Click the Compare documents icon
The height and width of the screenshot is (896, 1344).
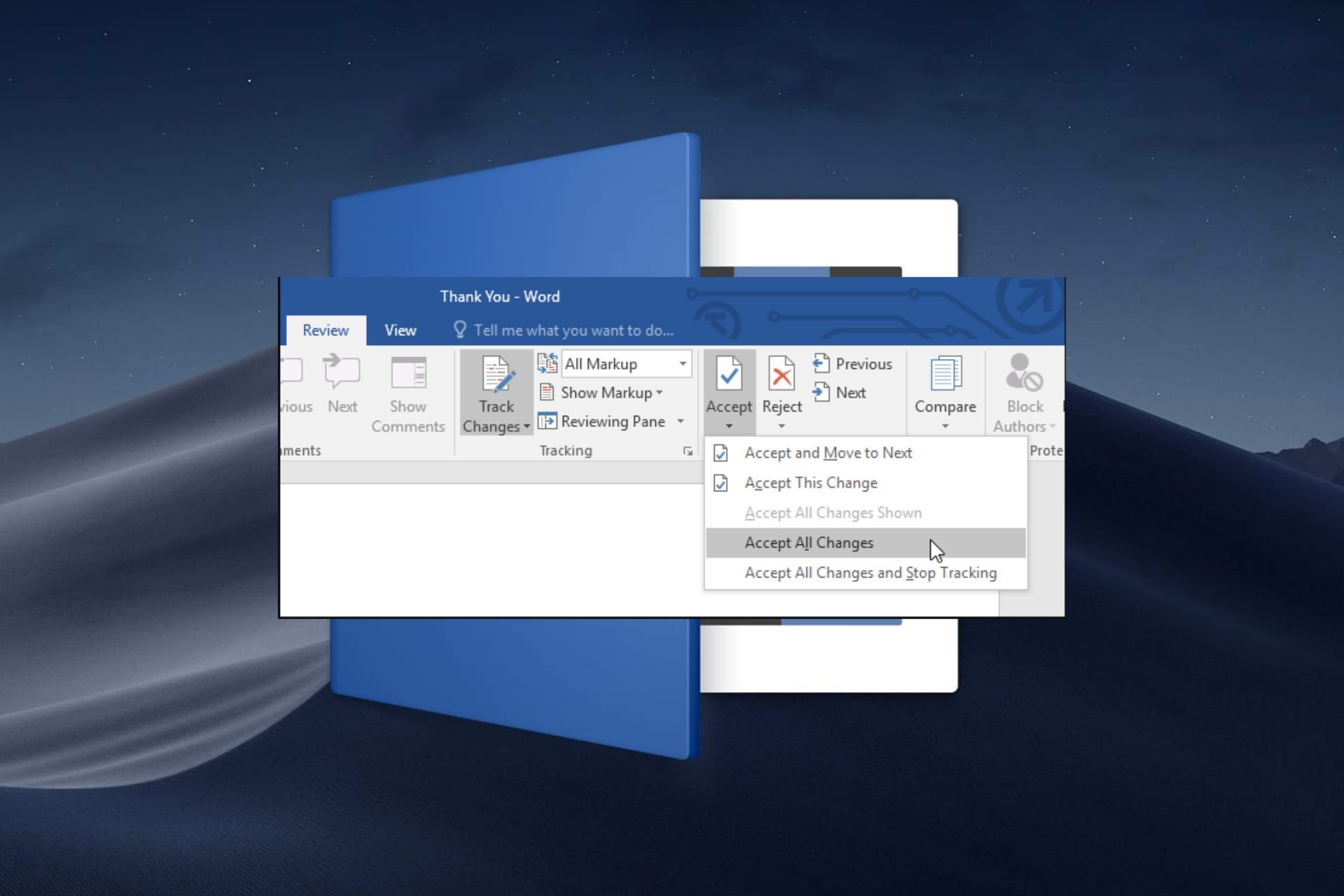[945, 374]
